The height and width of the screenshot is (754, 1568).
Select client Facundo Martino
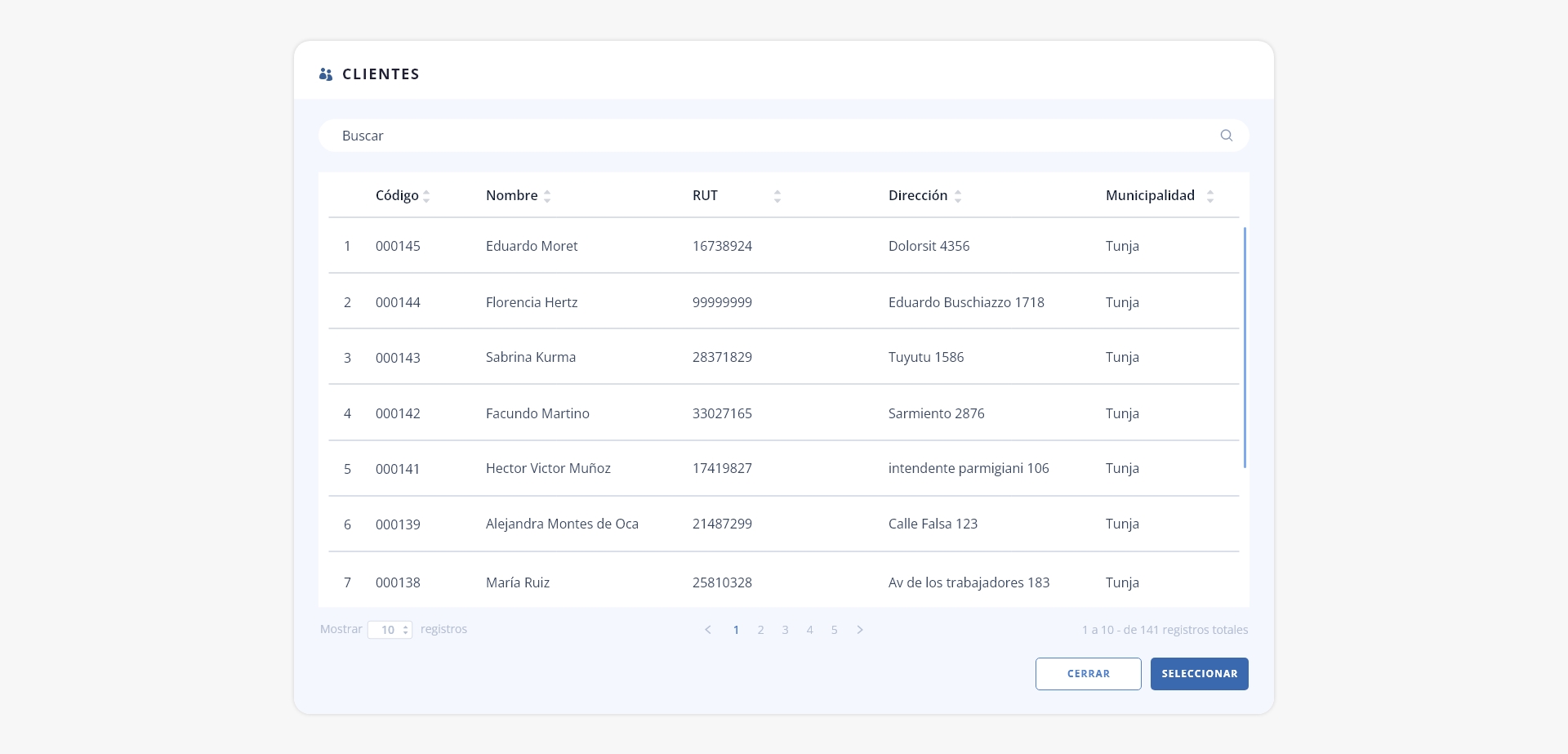(537, 413)
